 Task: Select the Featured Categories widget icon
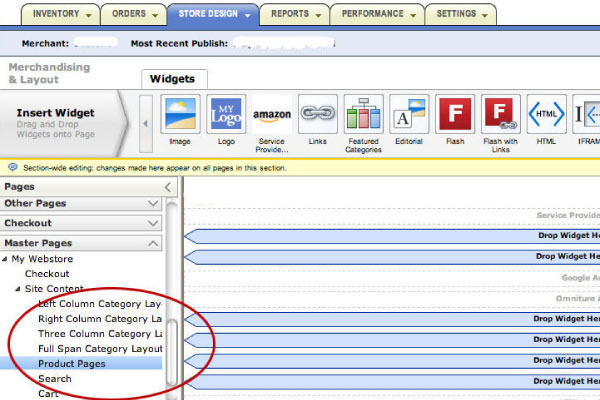pos(363,116)
